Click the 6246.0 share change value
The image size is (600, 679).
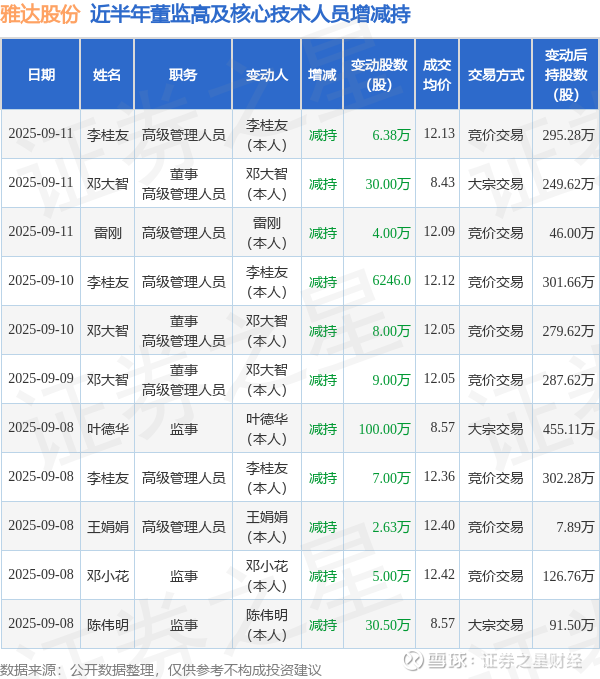tap(391, 280)
